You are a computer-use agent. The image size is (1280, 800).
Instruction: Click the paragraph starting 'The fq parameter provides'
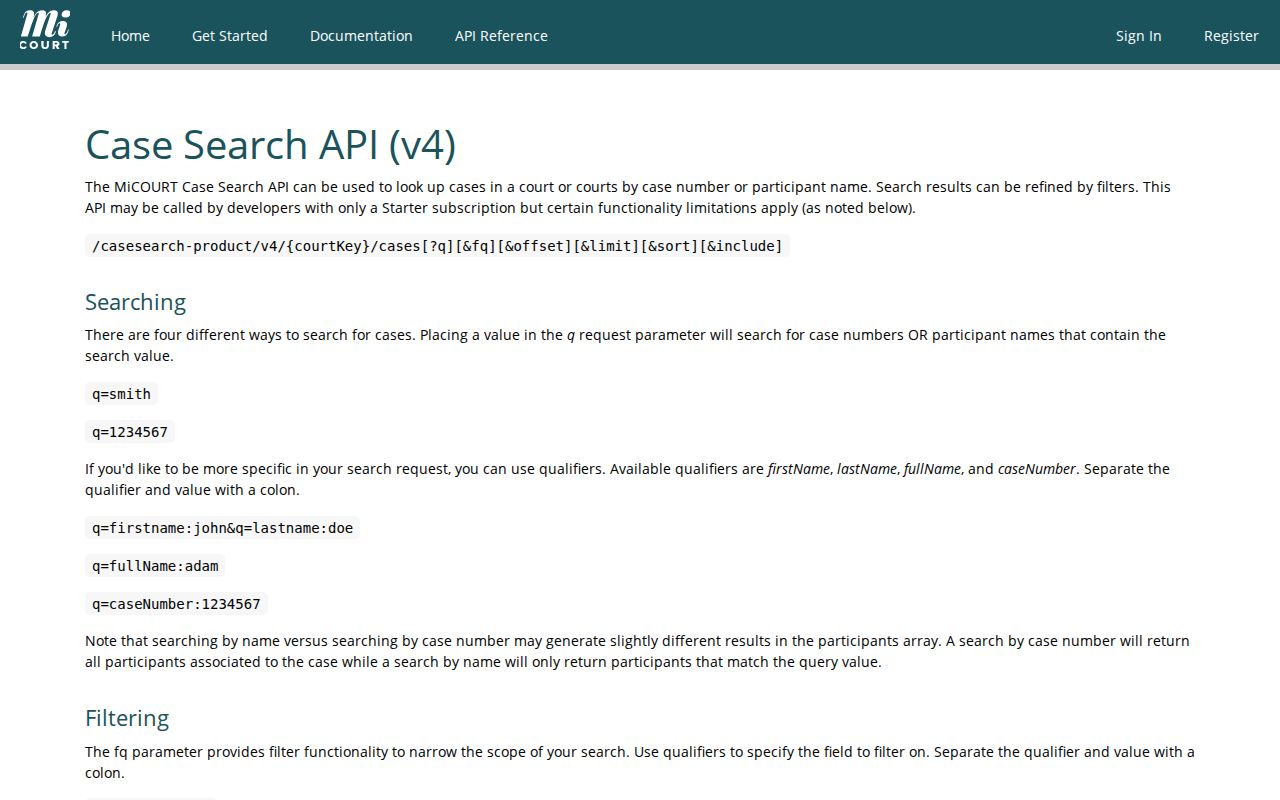[x=640, y=762]
